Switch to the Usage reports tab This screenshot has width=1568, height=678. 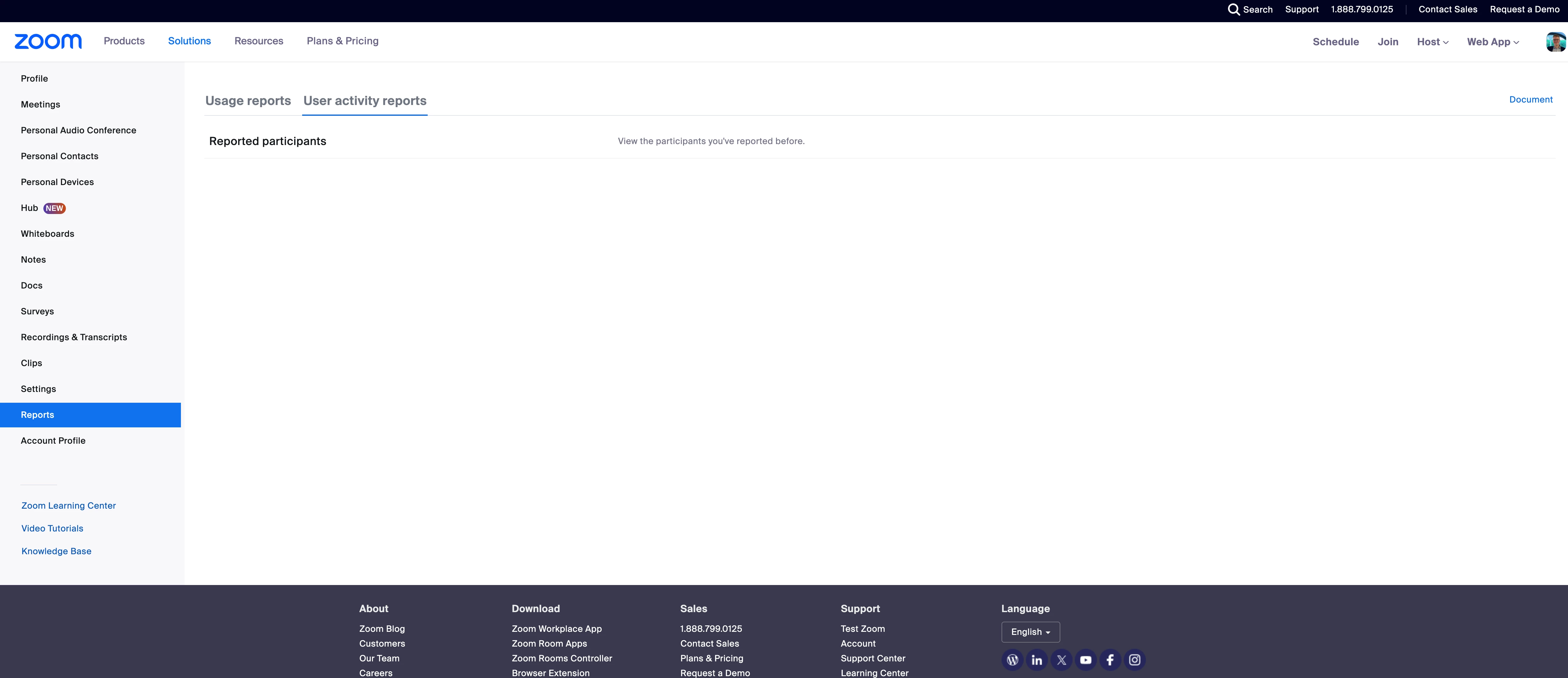tap(248, 101)
